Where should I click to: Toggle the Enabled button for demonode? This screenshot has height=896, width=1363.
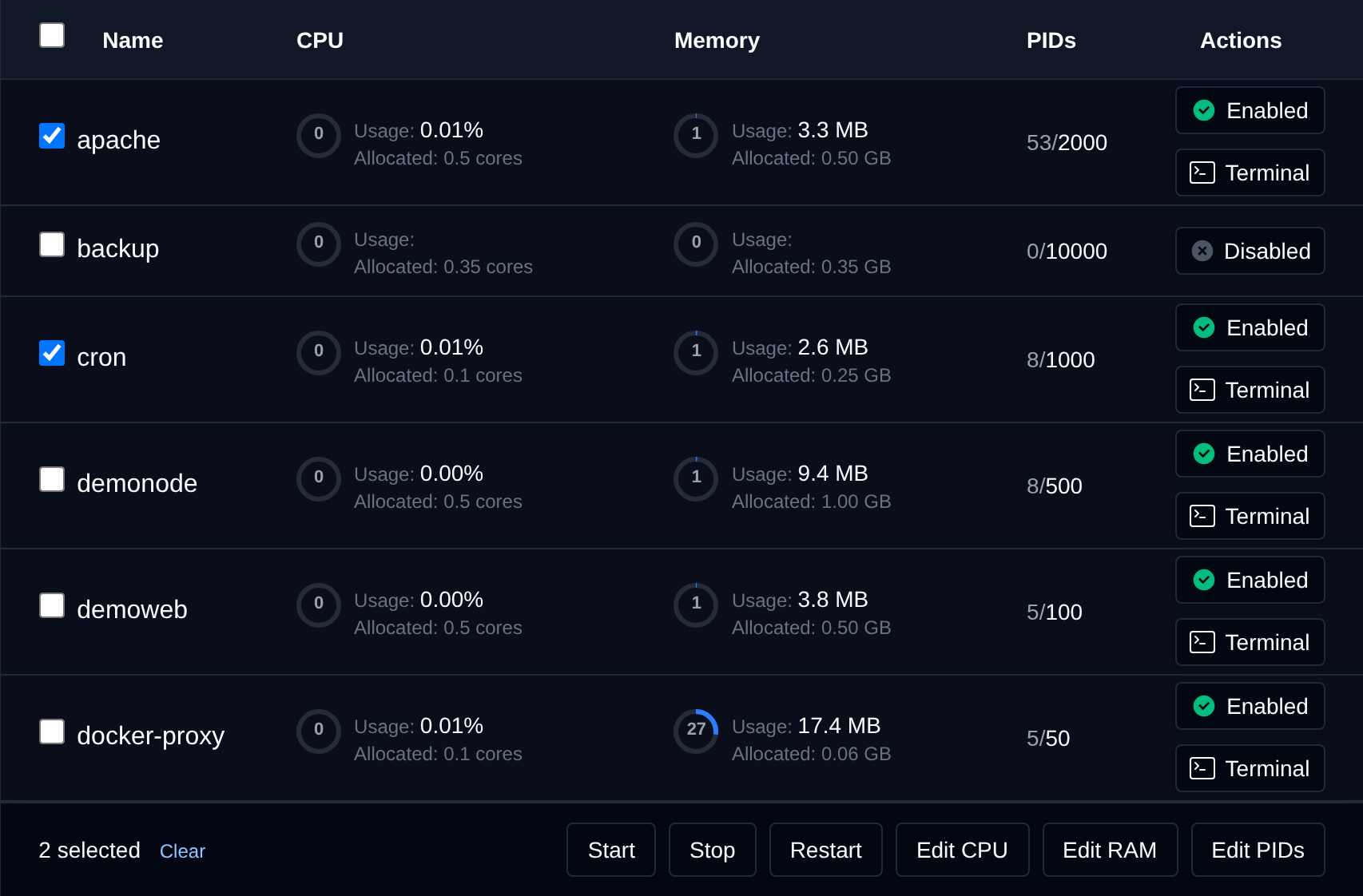click(1250, 454)
